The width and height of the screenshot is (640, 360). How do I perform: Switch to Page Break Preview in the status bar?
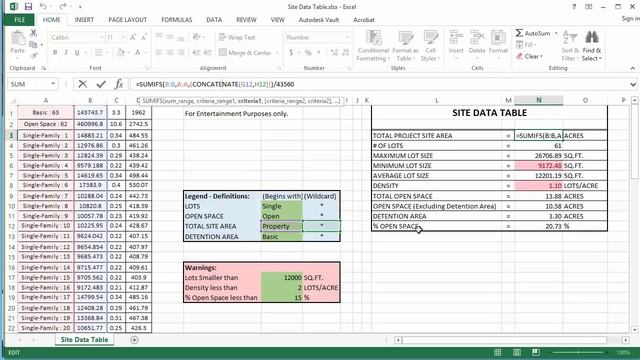click(536, 353)
